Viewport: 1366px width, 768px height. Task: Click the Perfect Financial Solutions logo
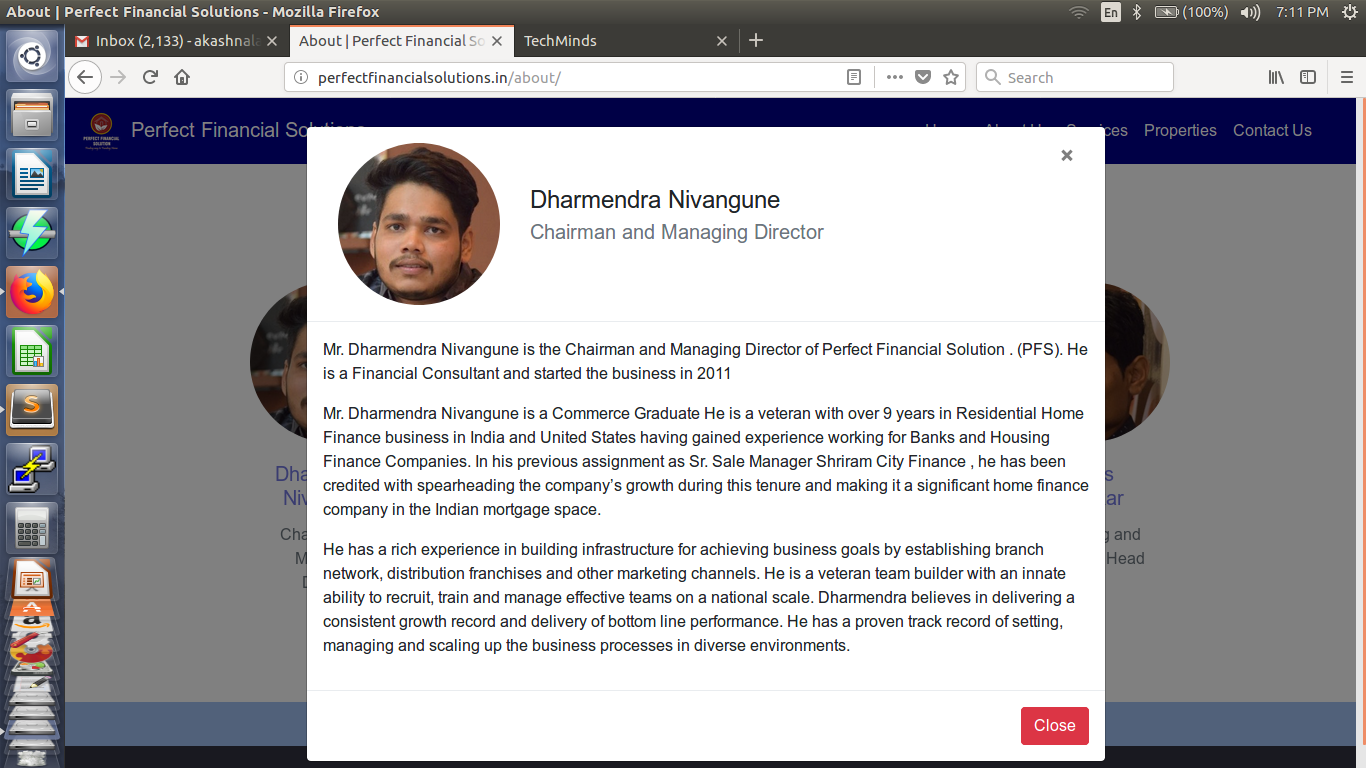(101, 130)
